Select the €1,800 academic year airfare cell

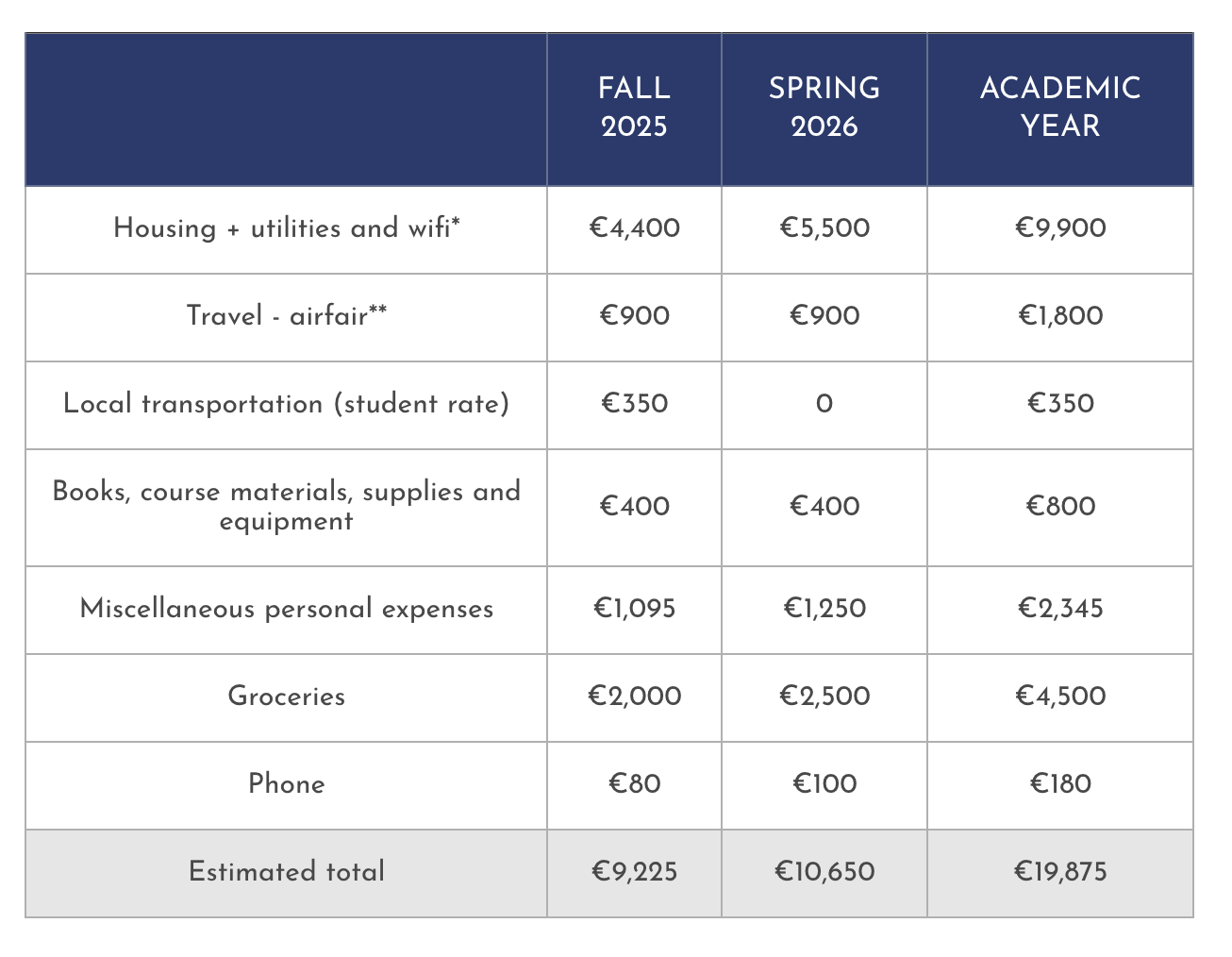[x=1059, y=315]
